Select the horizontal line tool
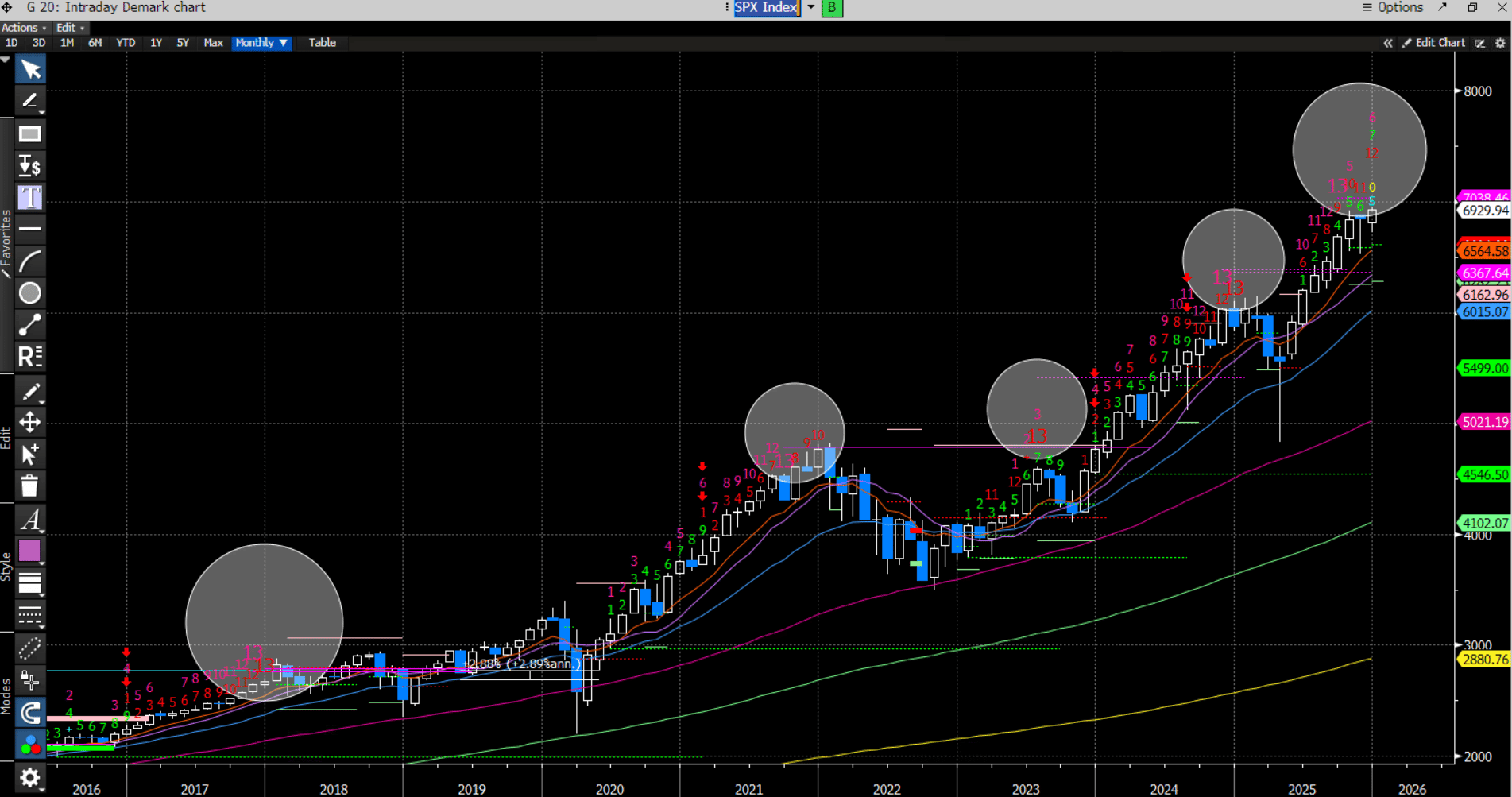1512x797 pixels. pos(30,229)
